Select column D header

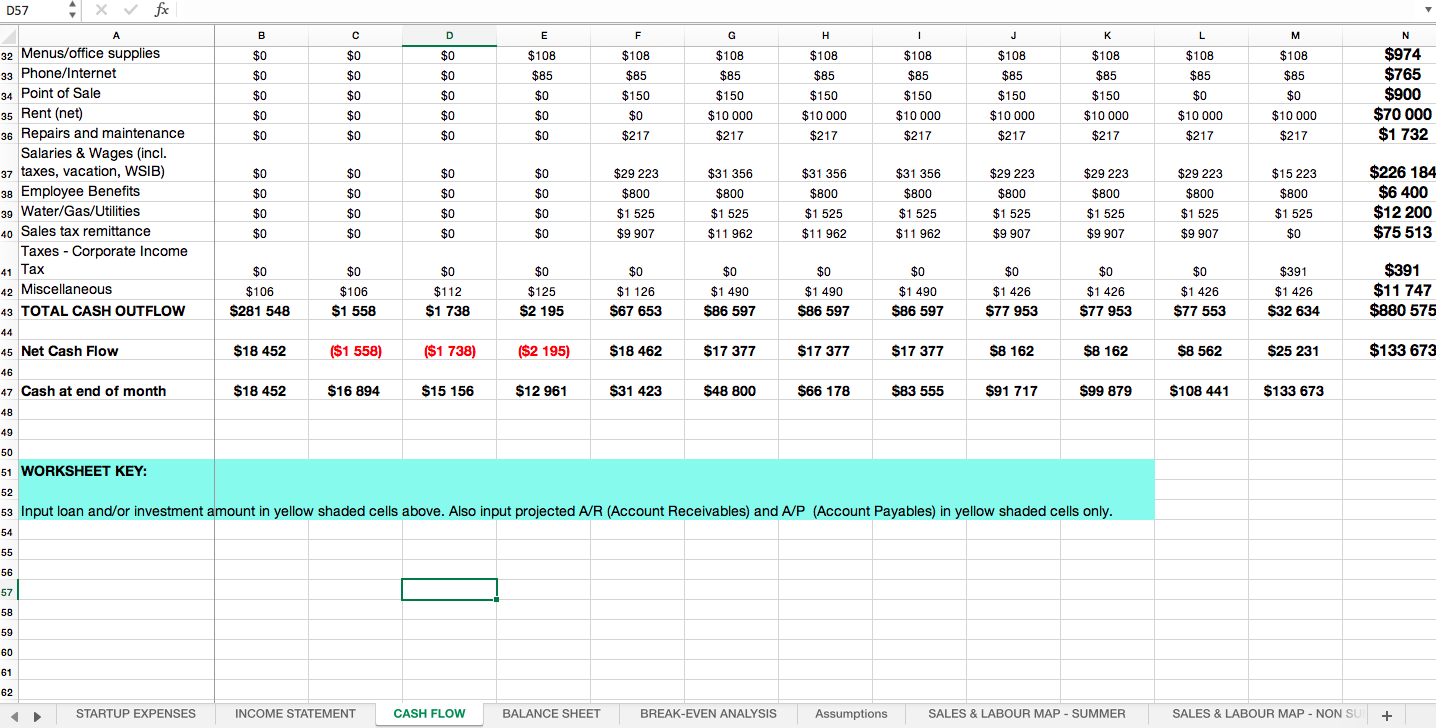tap(449, 35)
